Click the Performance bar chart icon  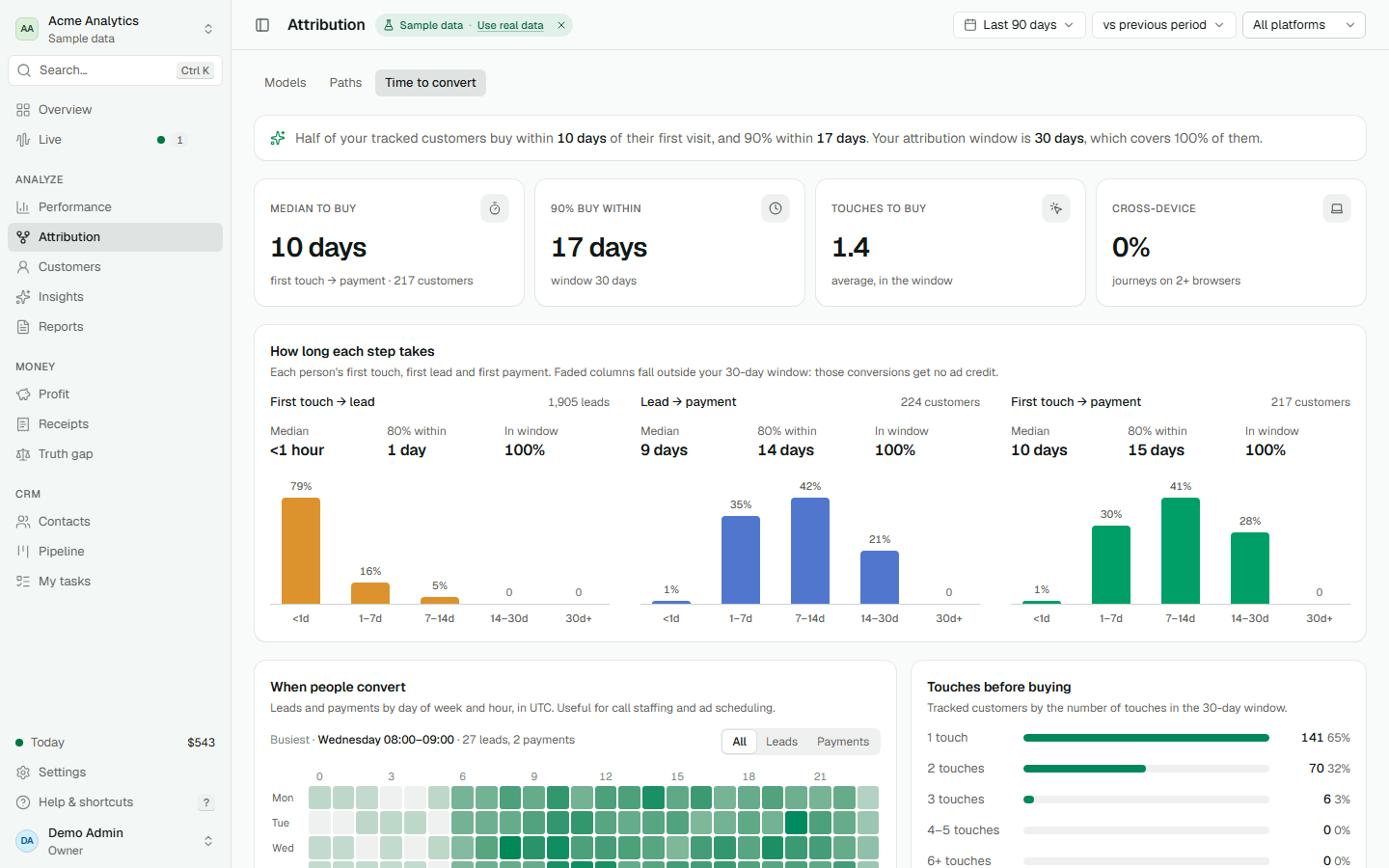pos(23,207)
